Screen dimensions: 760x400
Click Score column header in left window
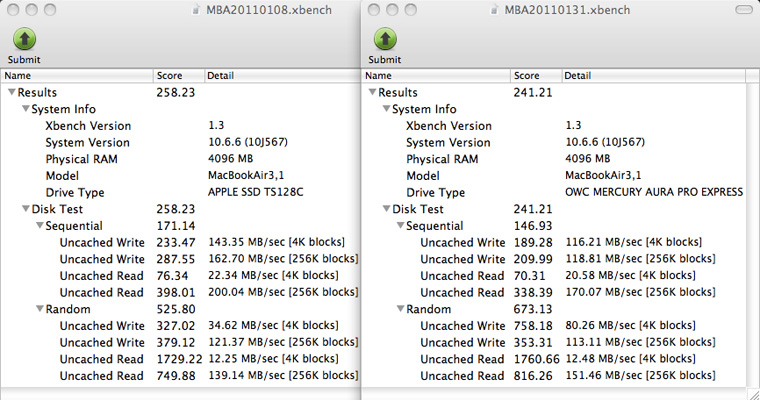pos(178,76)
